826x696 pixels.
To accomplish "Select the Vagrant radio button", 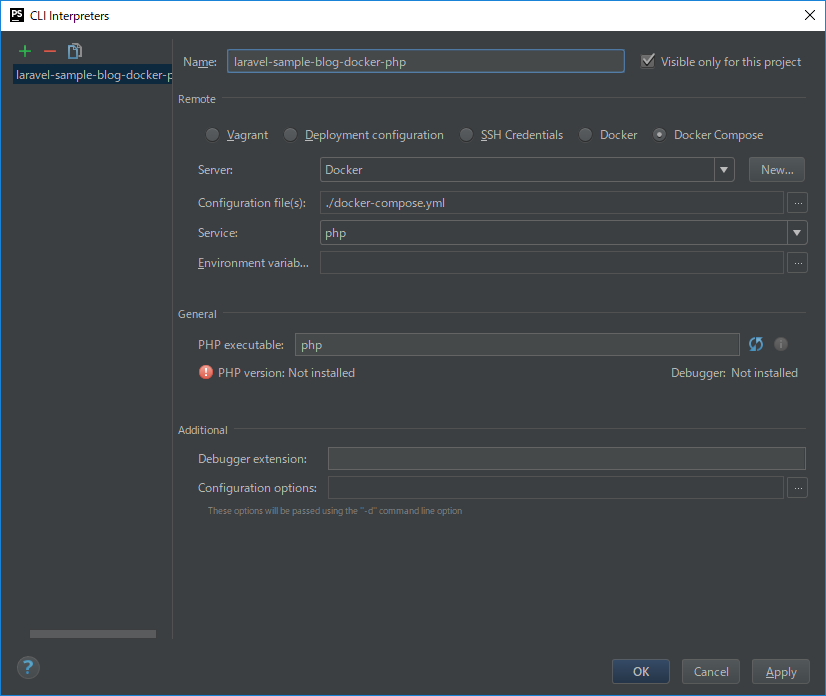I will (x=212, y=135).
